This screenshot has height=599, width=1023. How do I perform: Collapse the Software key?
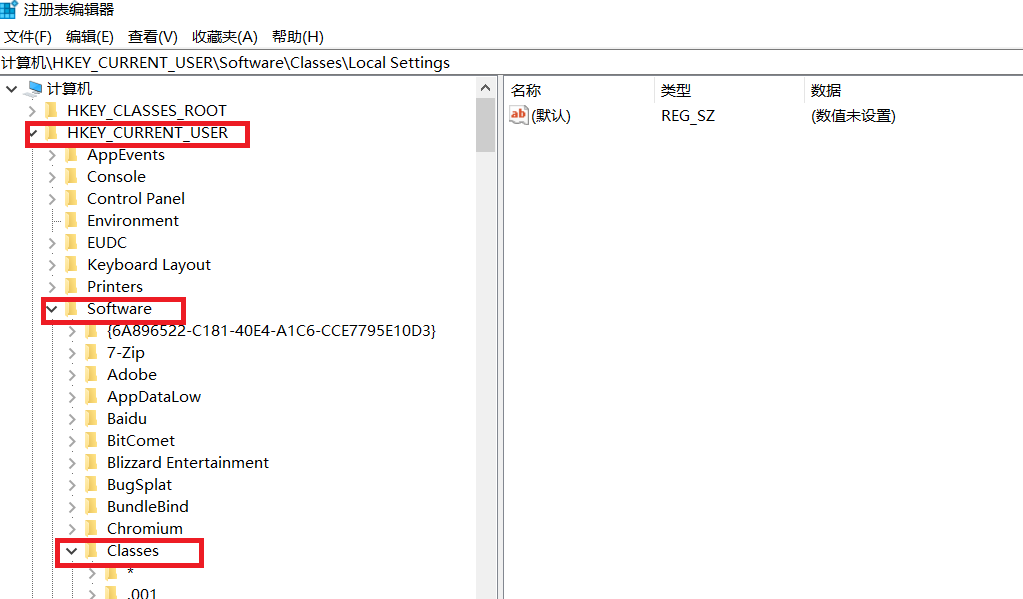pyautogui.click(x=52, y=309)
